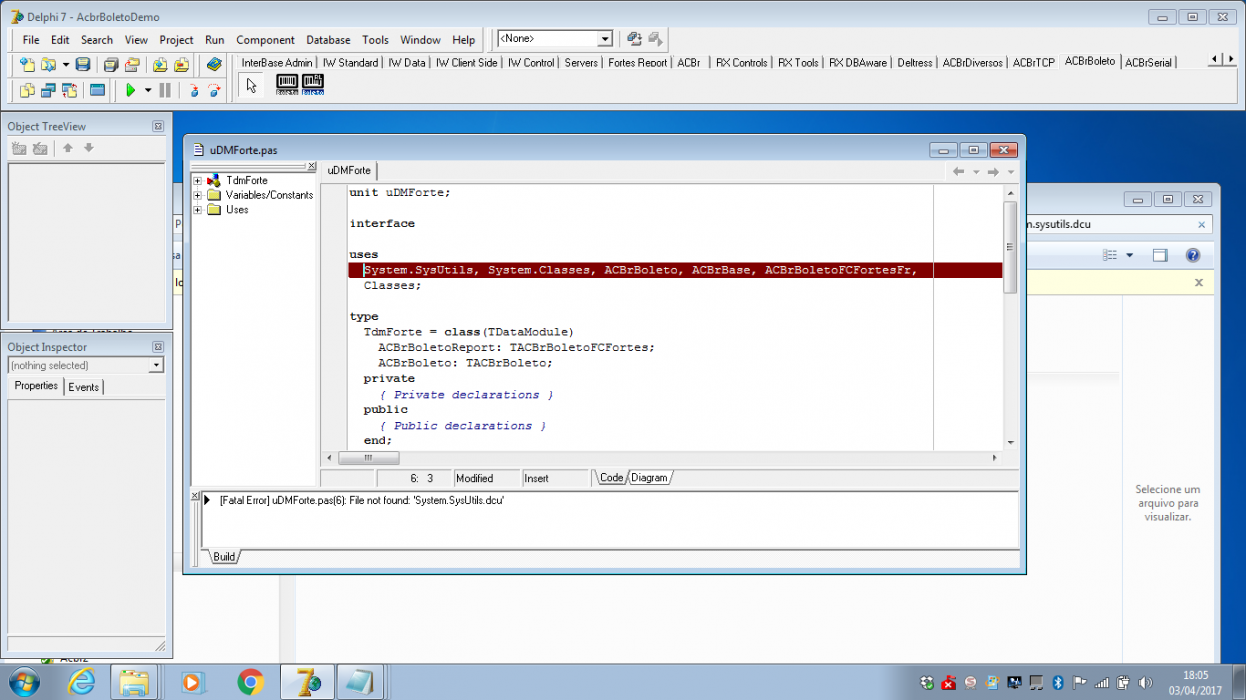Select the InterBase Admin palette tab
This screenshot has width=1246, height=700.
coord(277,63)
